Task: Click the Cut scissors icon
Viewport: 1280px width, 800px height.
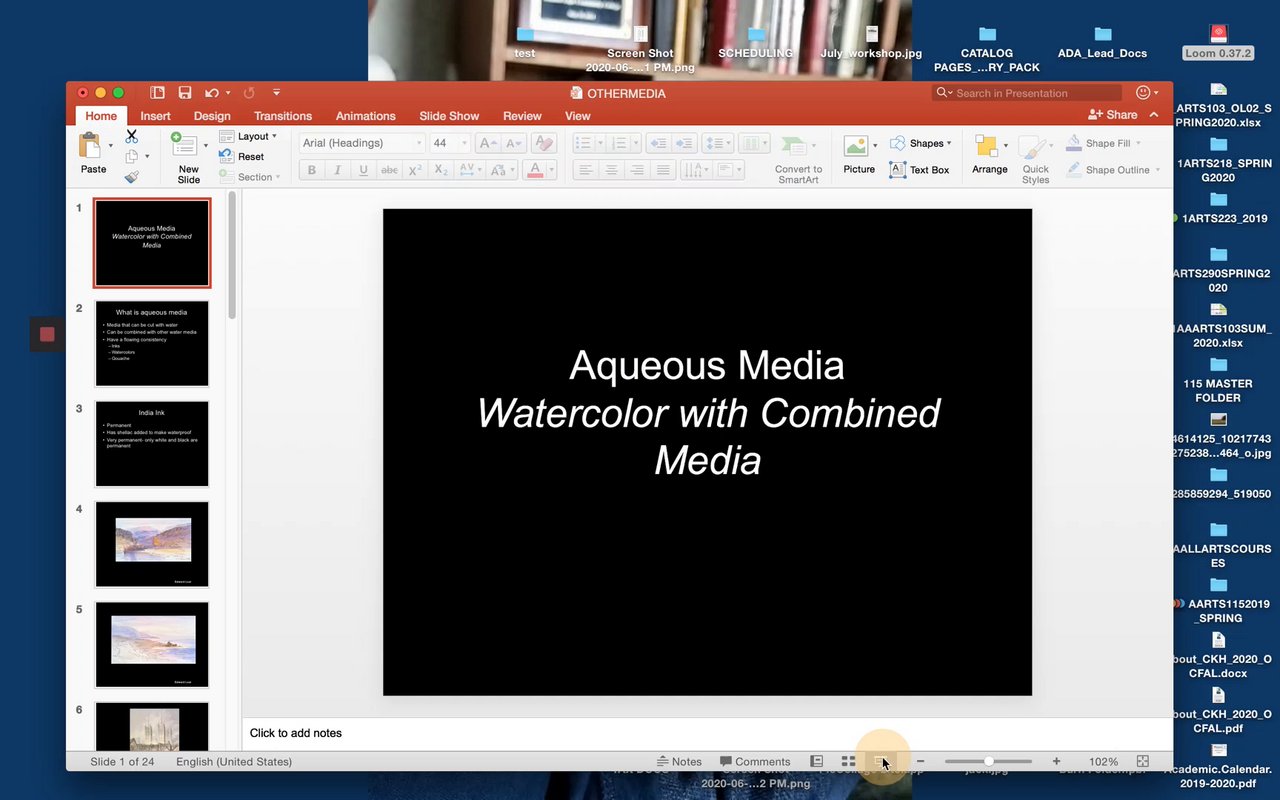Action: pos(132,136)
